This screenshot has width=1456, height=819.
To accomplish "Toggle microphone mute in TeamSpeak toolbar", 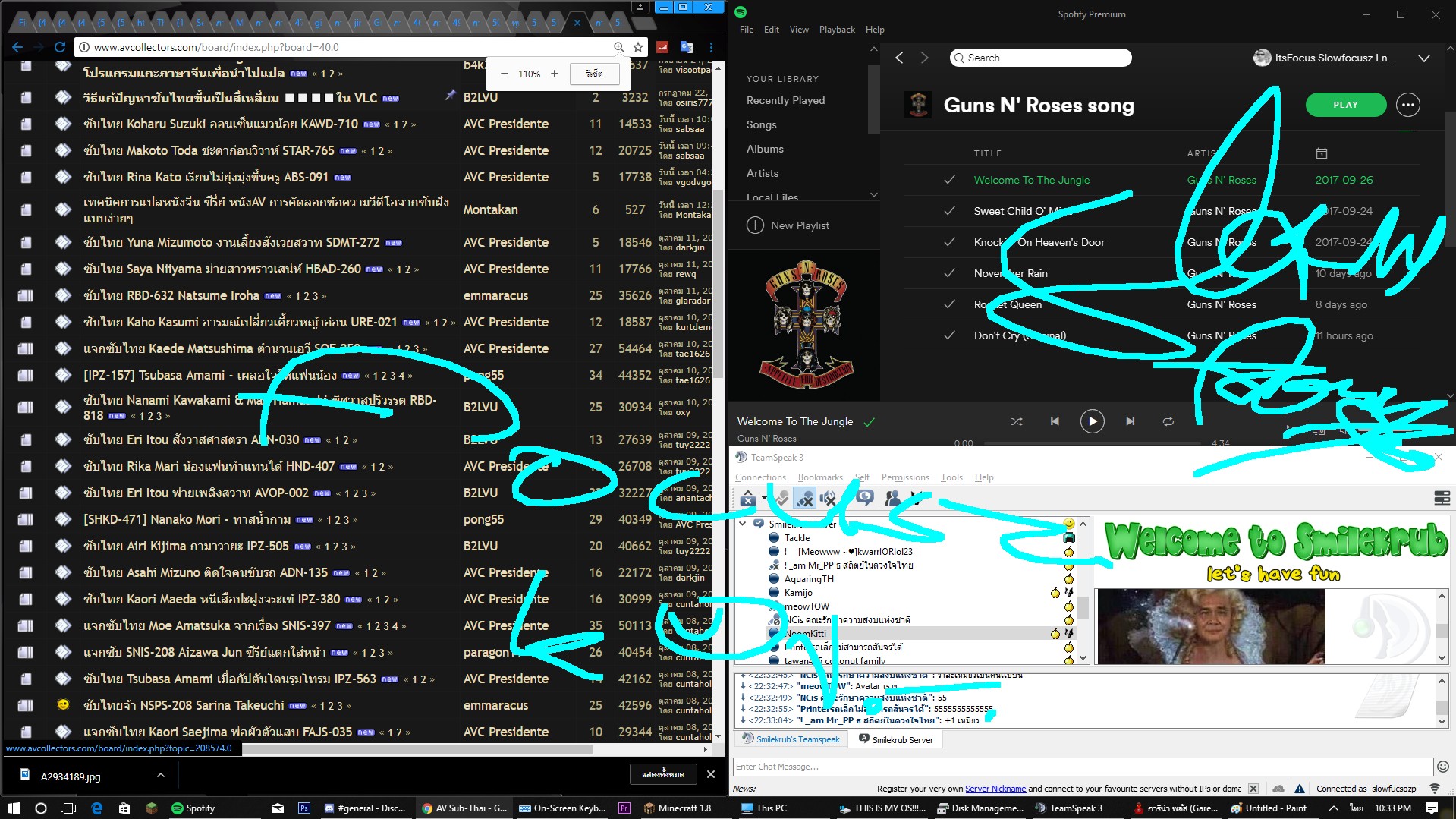I will (x=805, y=498).
